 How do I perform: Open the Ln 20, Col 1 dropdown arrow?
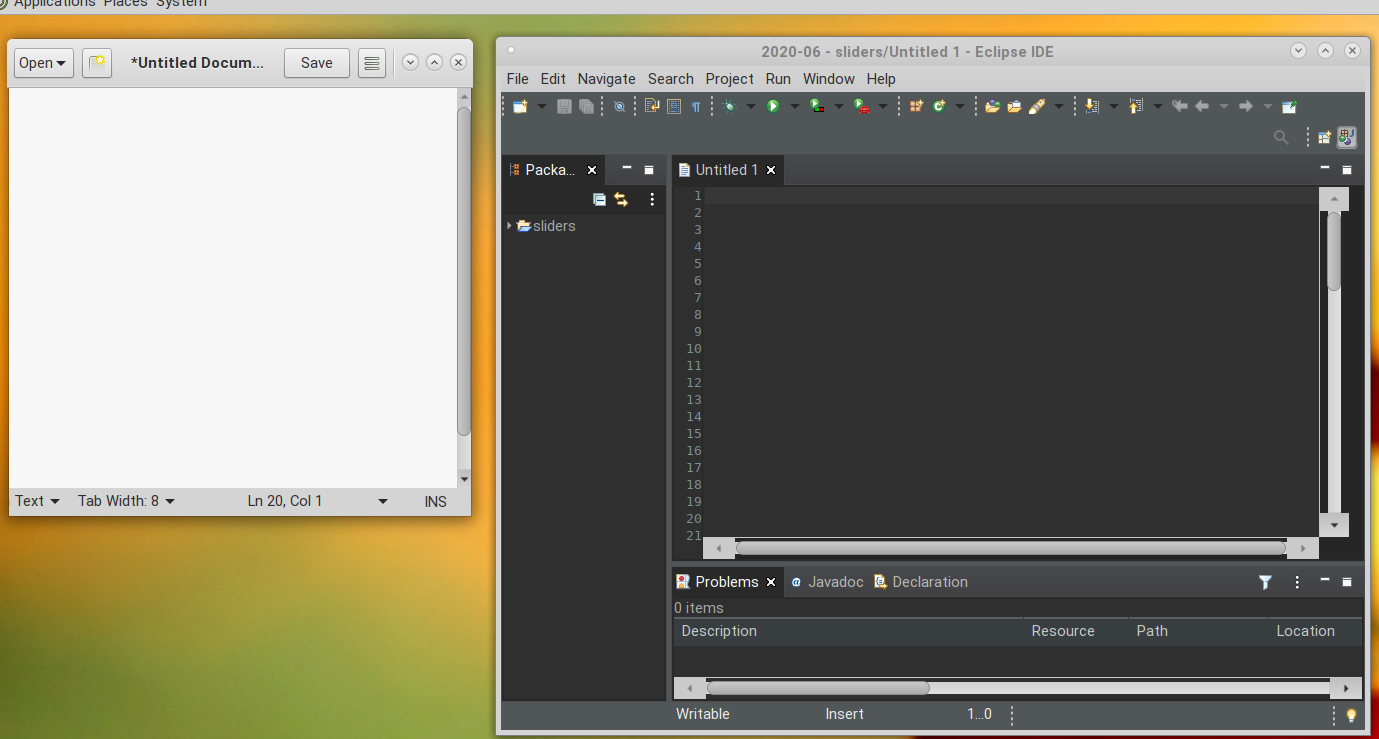pyautogui.click(x=383, y=501)
